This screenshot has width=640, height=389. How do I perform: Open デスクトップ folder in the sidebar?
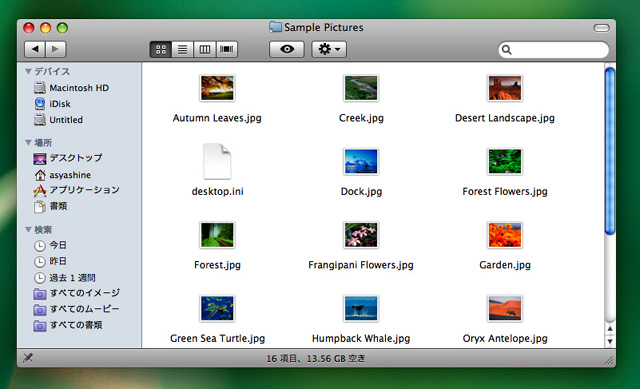click(68, 158)
